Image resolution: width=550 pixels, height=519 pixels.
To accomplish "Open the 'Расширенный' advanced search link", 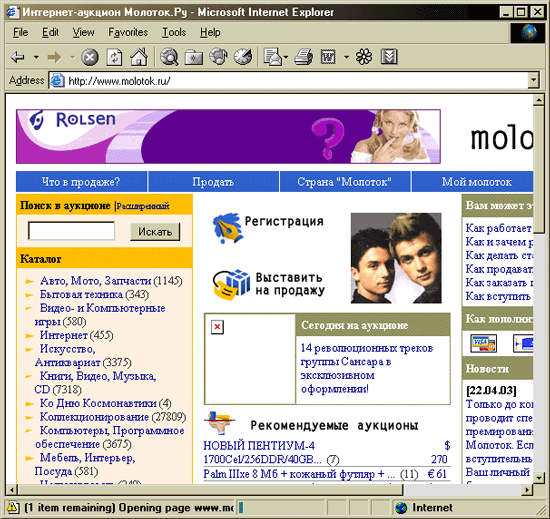I will (142, 206).
